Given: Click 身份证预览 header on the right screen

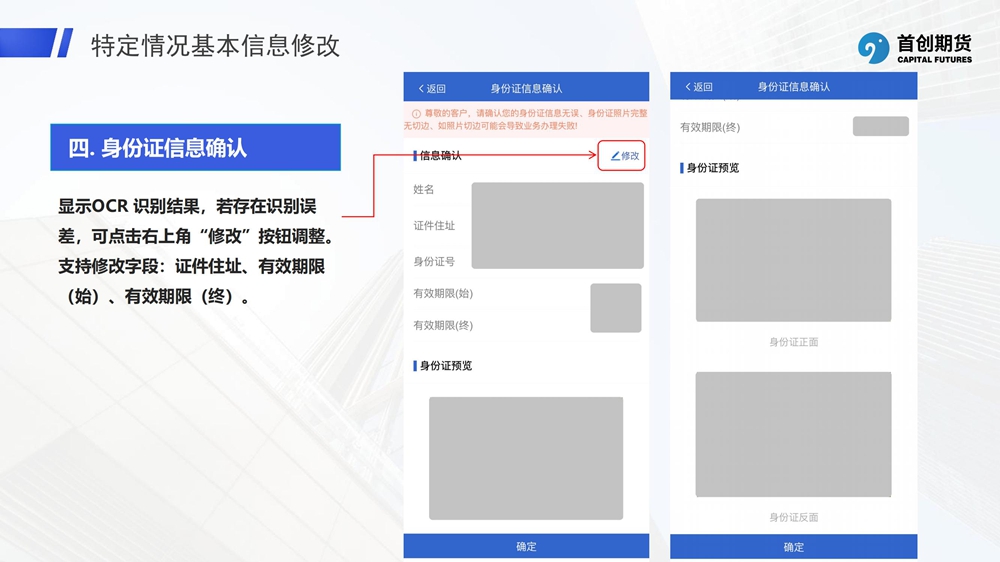Looking at the screenshot, I should [711, 168].
